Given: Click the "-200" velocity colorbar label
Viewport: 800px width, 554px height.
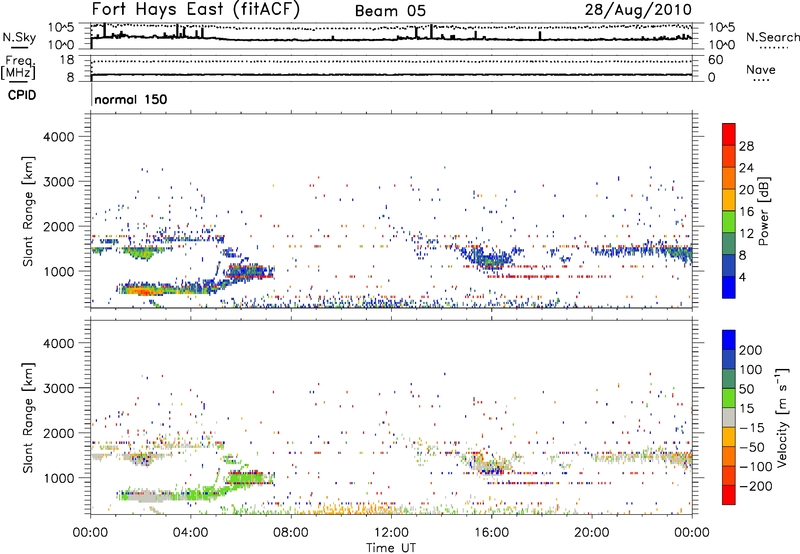Looking at the screenshot, I should pyautogui.click(x=756, y=486).
